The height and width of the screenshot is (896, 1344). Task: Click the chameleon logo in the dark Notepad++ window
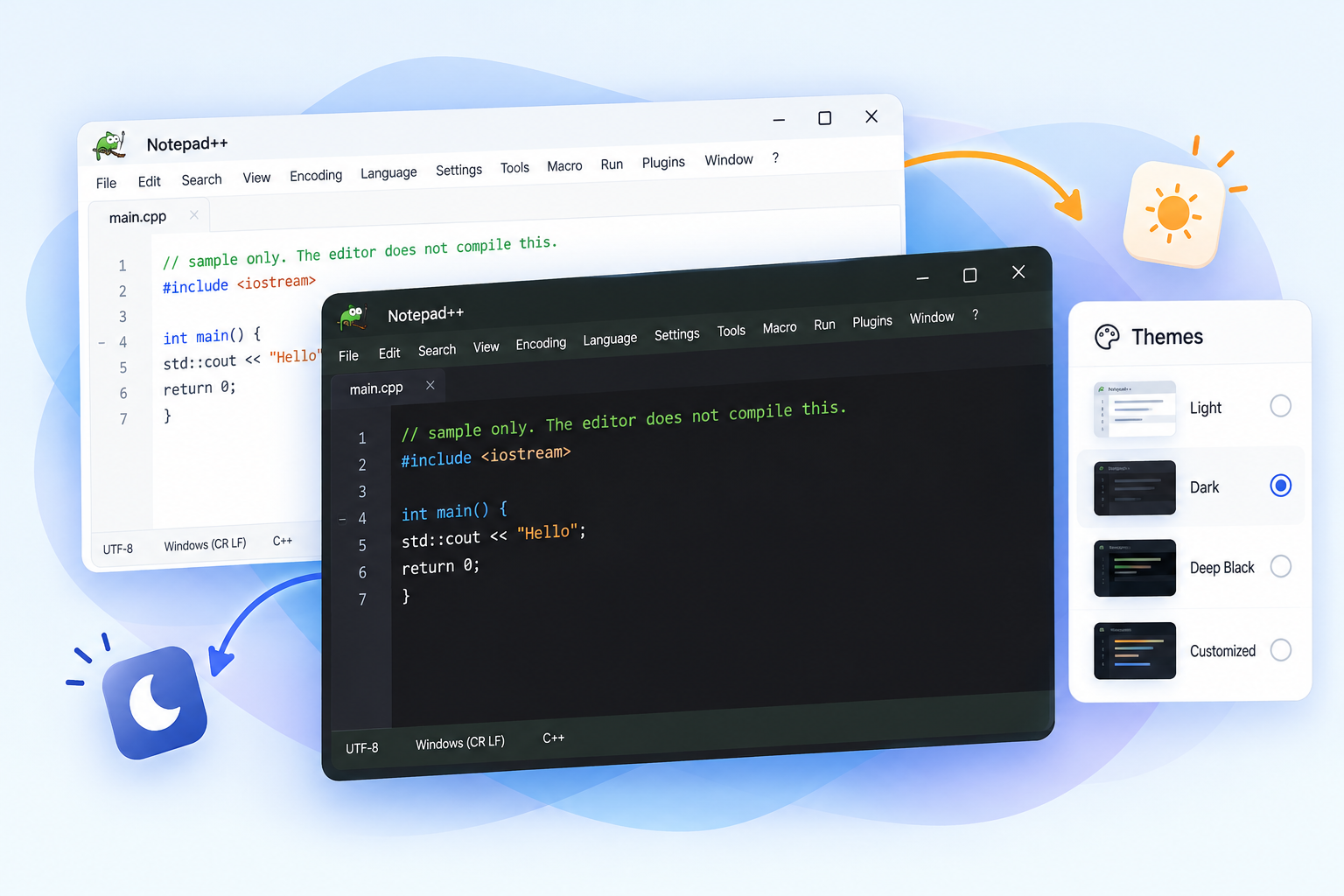pyautogui.click(x=353, y=317)
